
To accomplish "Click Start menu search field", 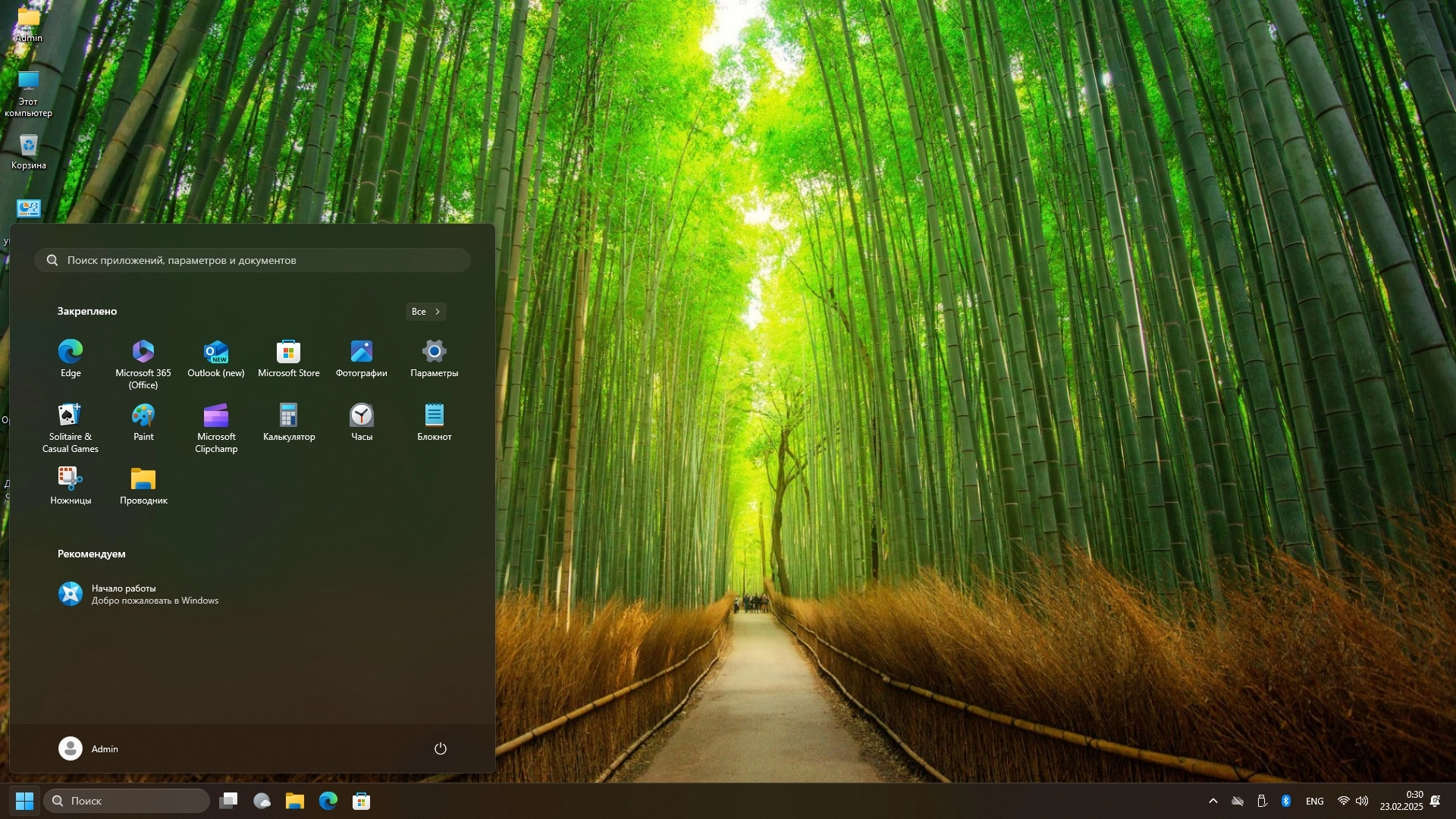I will pyautogui.click(x=253, y=260).
